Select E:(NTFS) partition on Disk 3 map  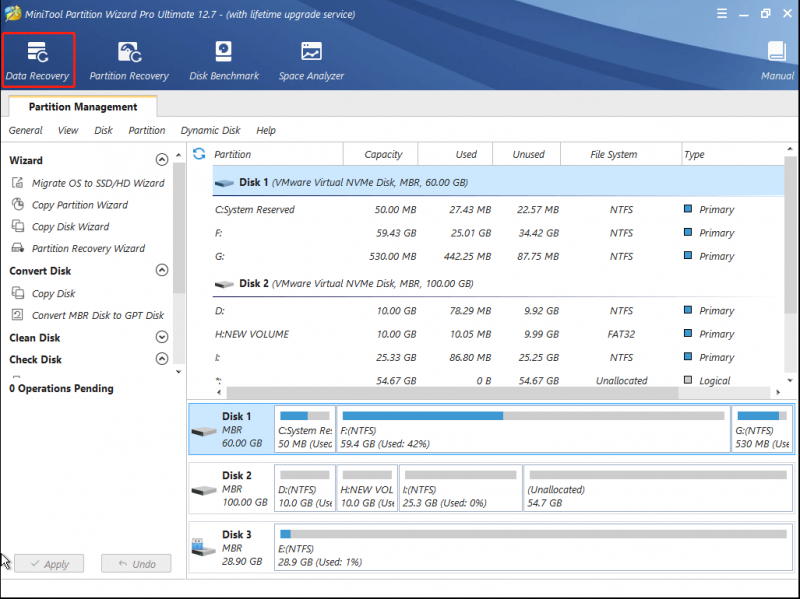(533, 547)
